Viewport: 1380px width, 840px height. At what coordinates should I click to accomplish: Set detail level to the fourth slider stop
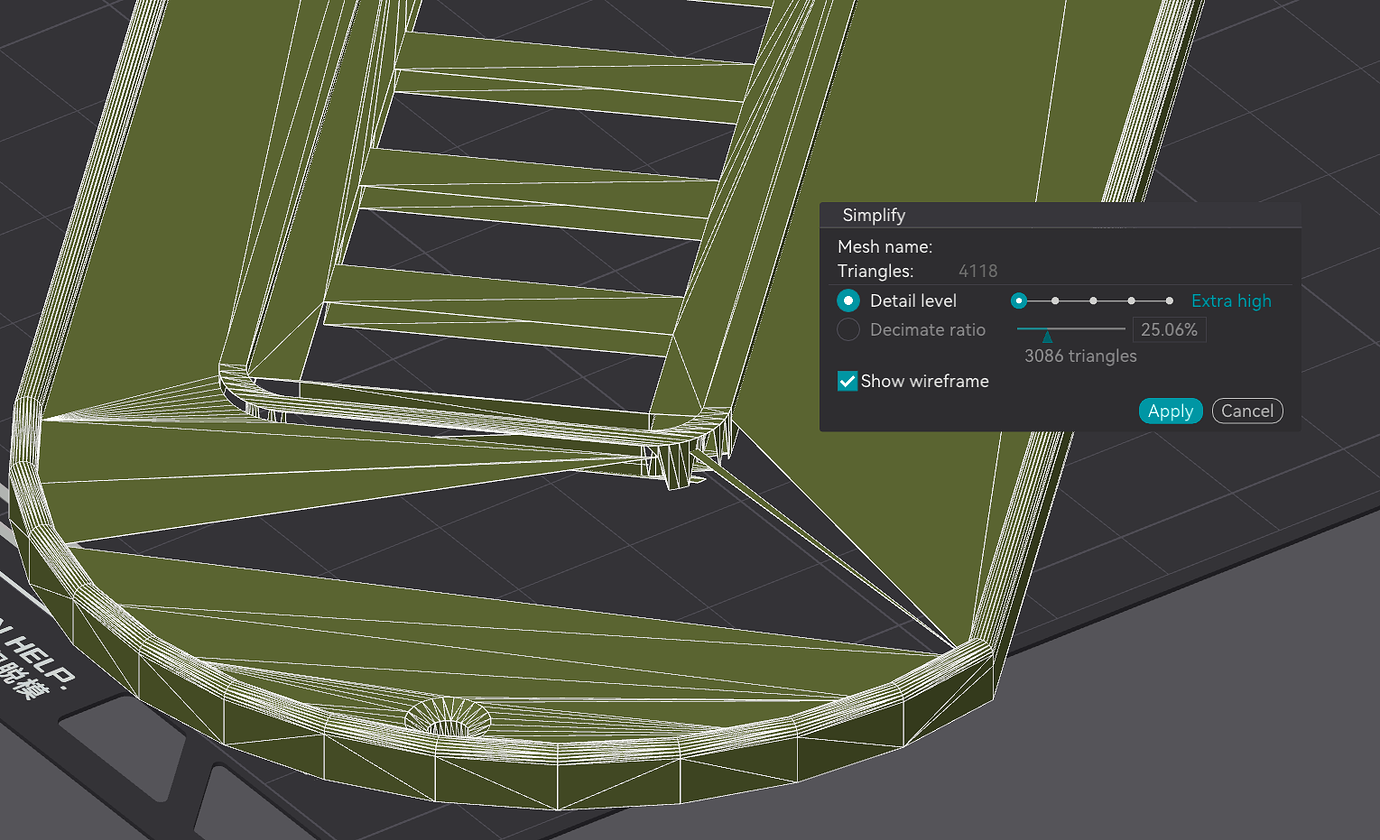pyautogui.click(x=1131, y=300)
